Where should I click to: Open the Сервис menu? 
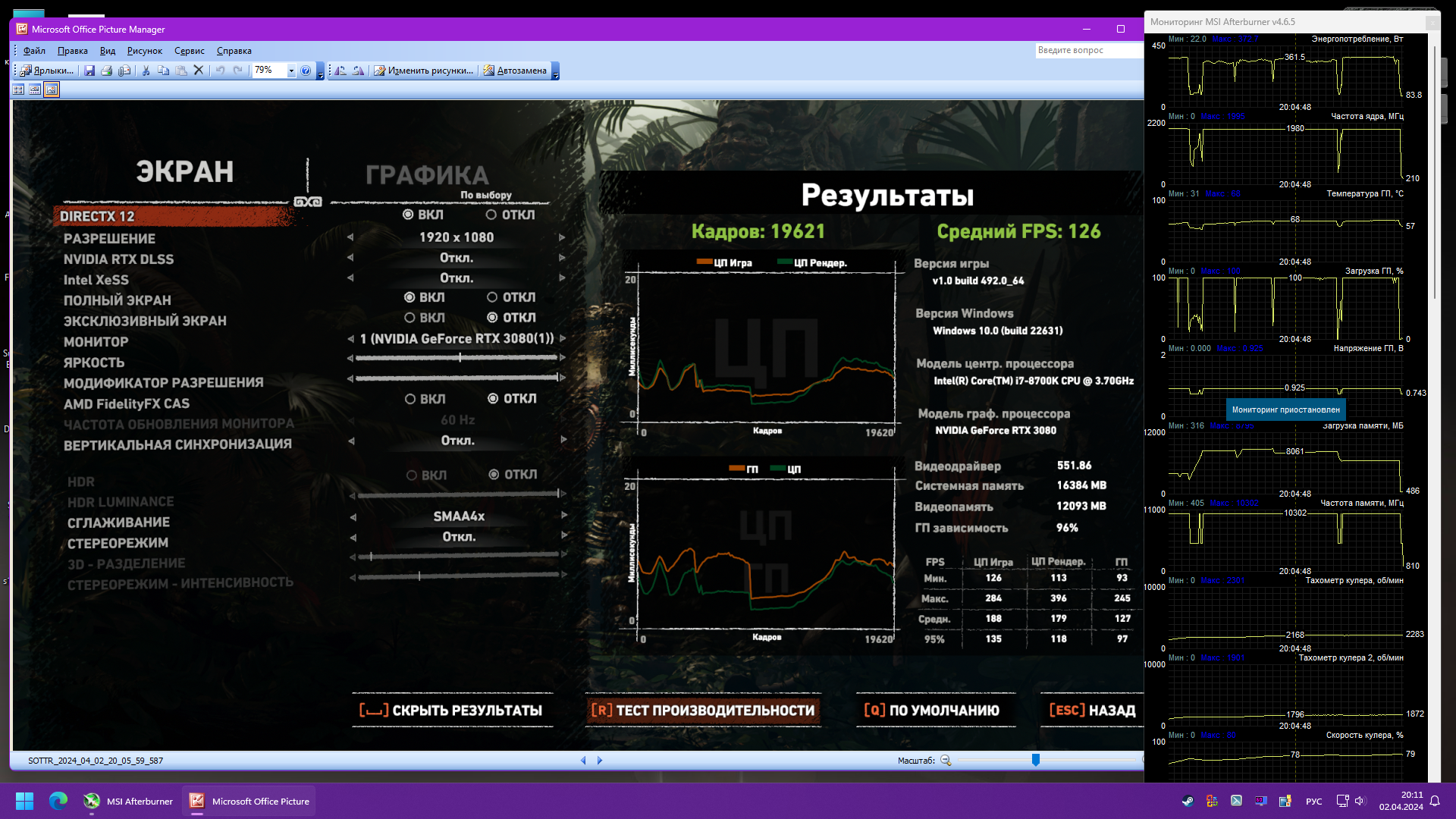click(x=190, y=51)
